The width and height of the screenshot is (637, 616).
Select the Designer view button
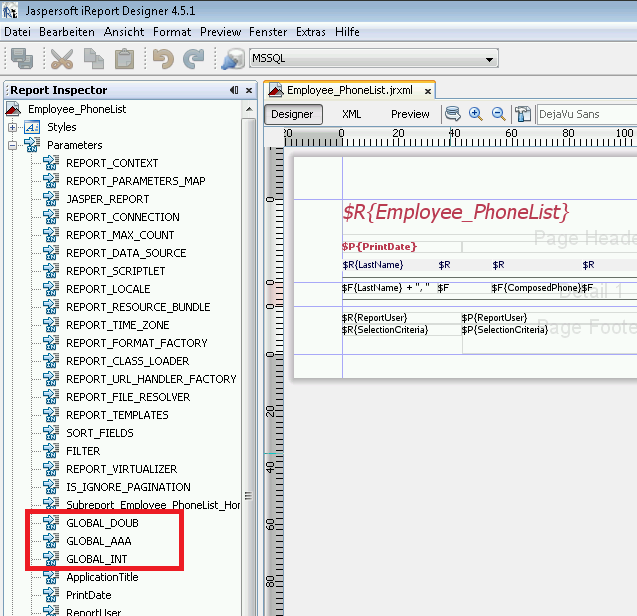[293, 114]
